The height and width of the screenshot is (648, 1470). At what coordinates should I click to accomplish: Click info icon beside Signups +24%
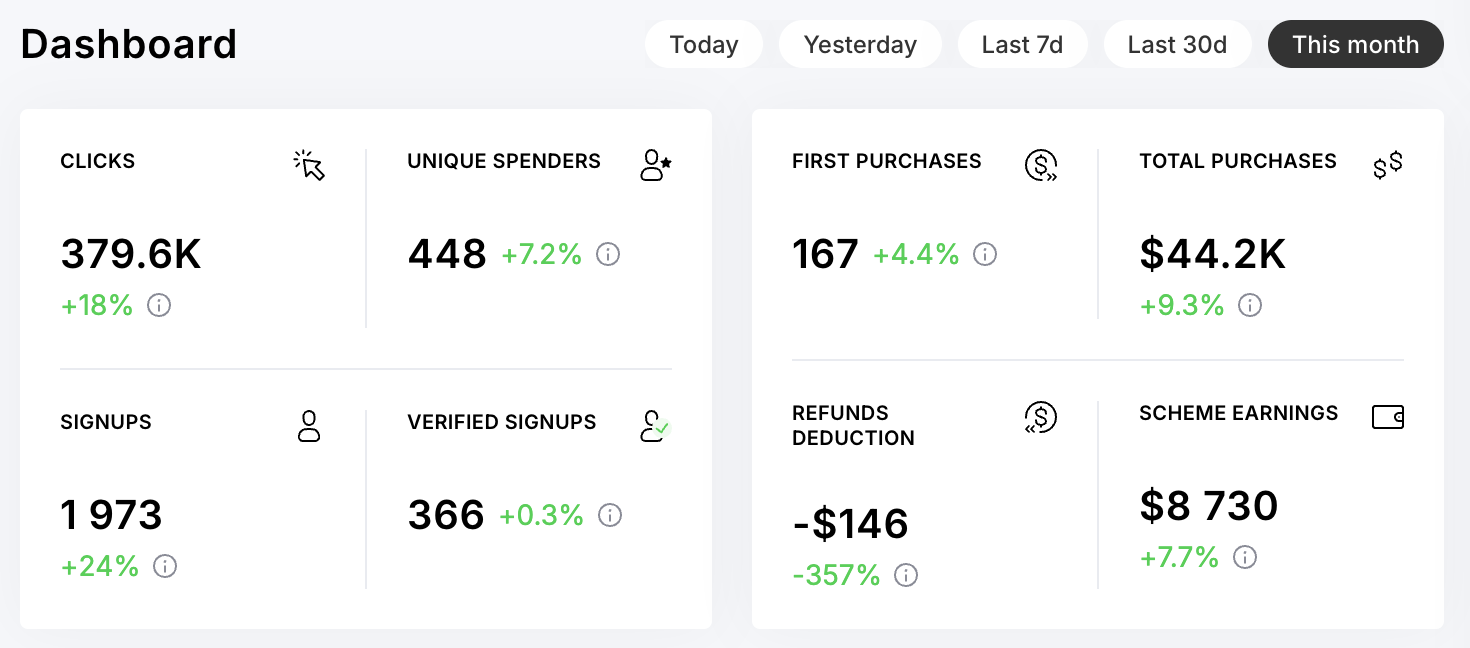(165, 566)
